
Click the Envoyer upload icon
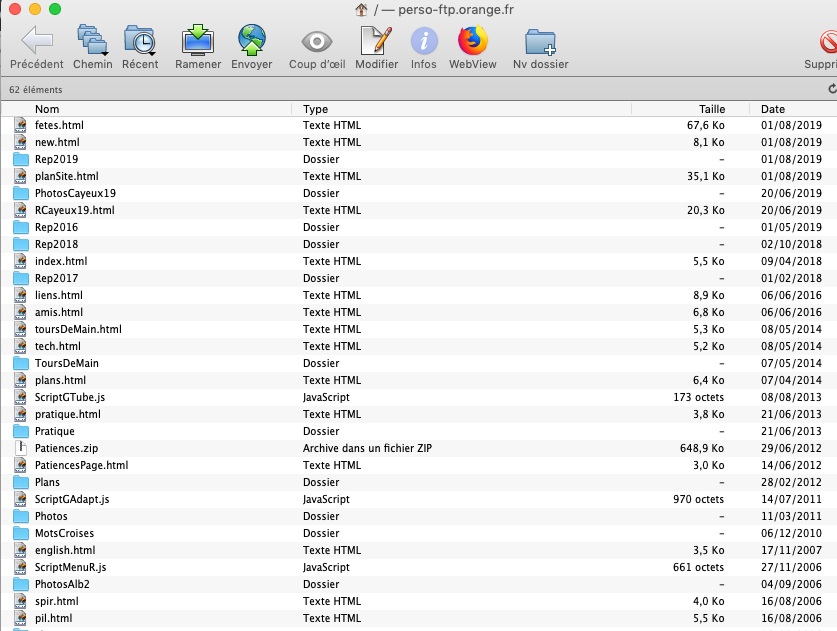pyautogui.click(x=251, y=41)
